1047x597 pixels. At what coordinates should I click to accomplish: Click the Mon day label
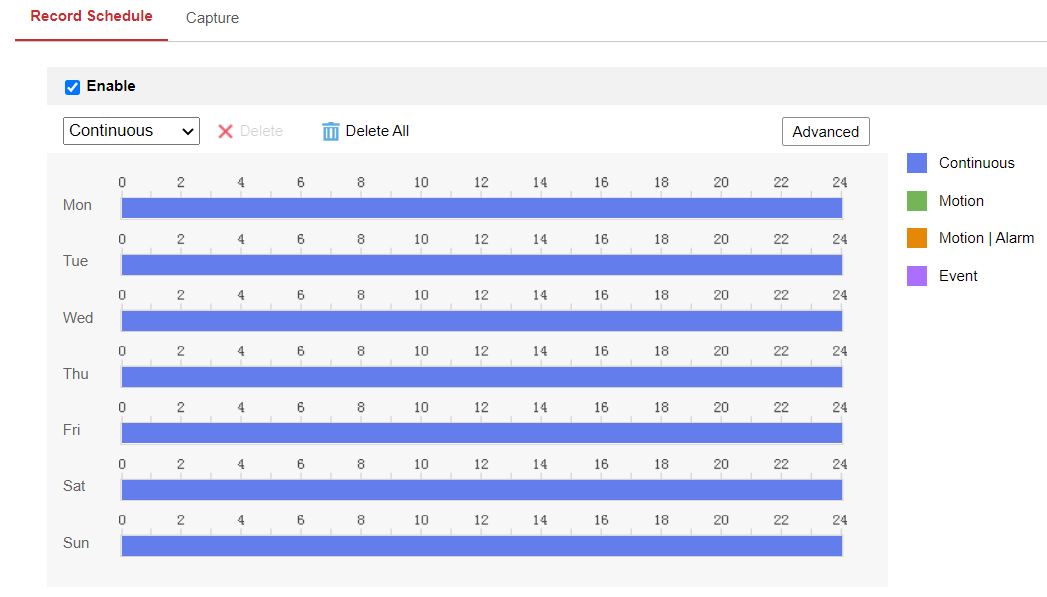77,205
